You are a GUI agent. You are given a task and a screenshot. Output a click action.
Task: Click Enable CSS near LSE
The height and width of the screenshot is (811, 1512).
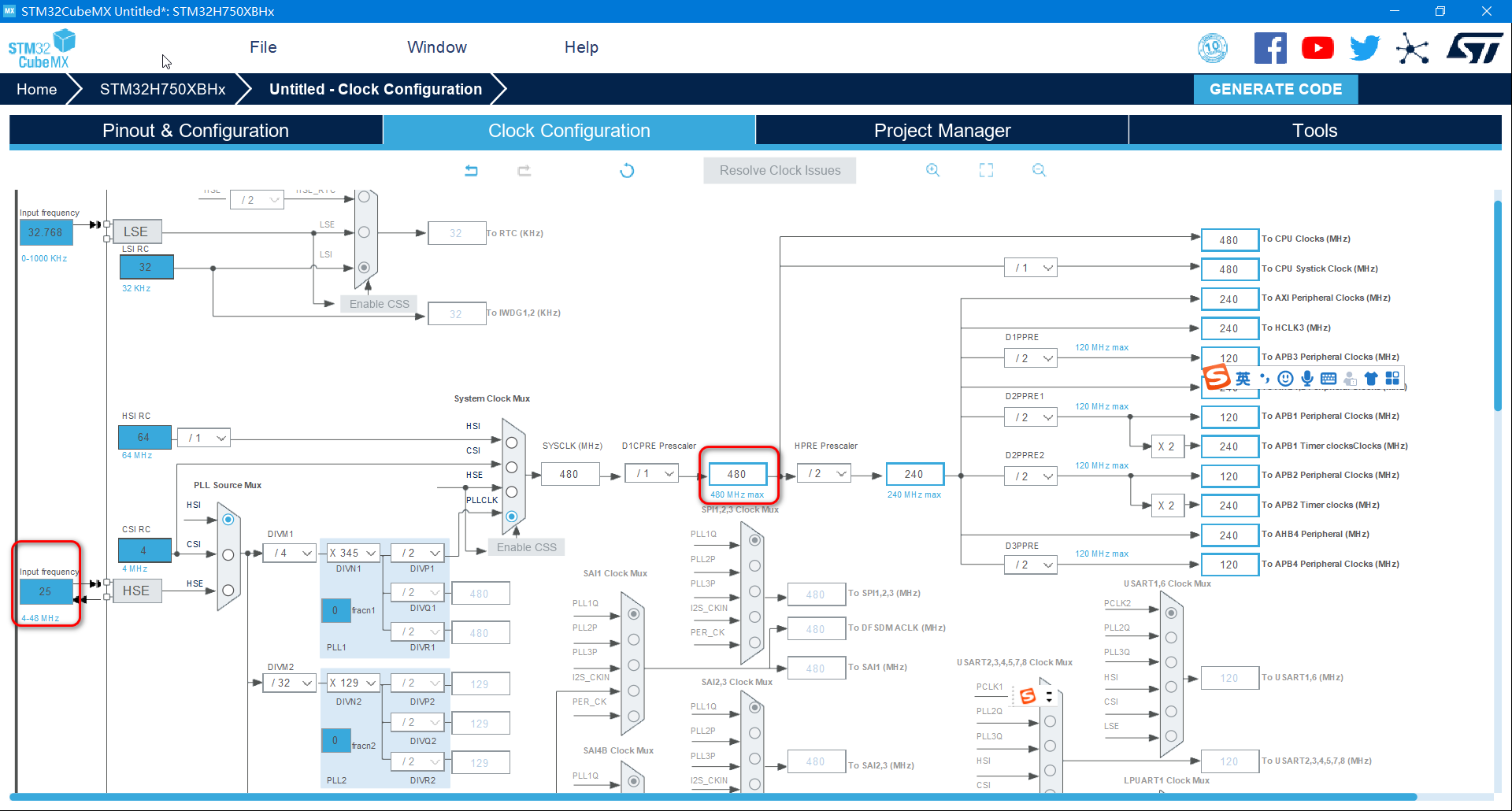coord(380,304)
